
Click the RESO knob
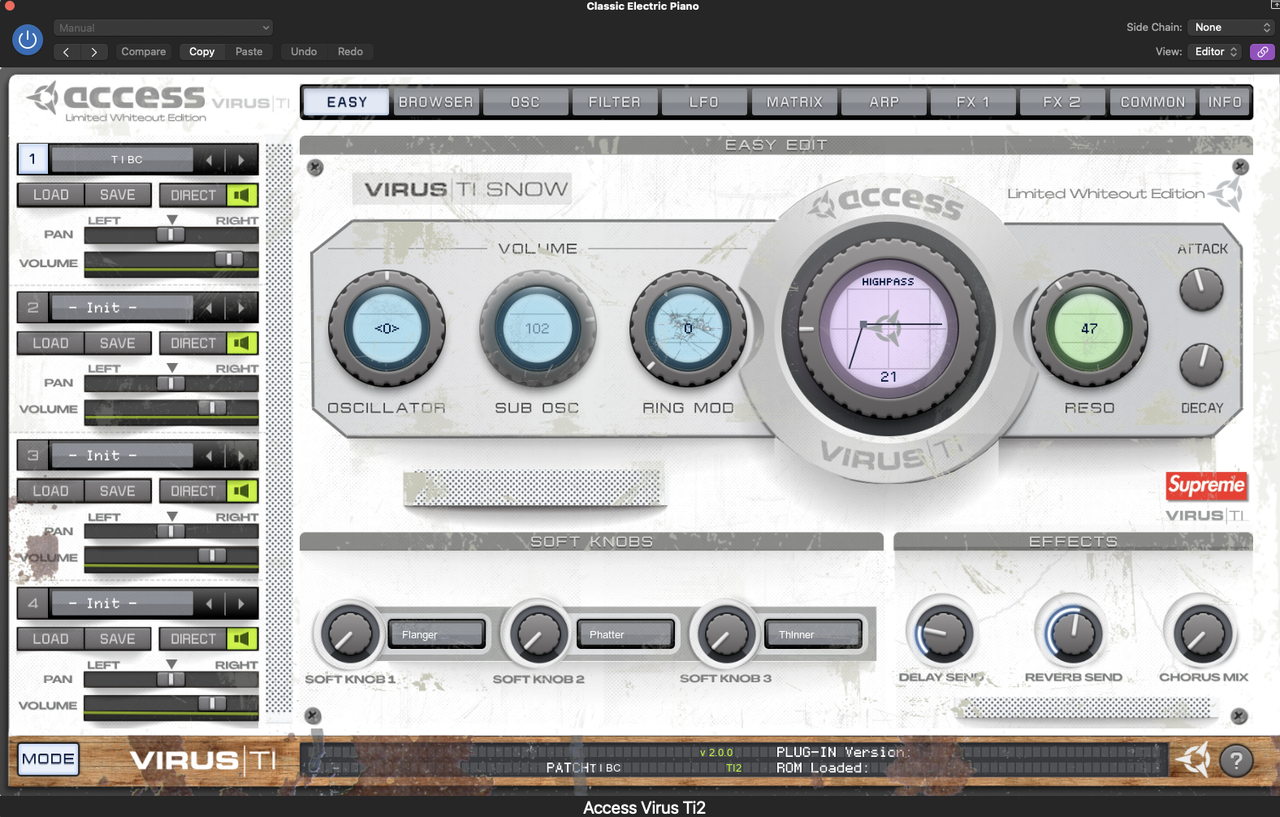pos(1089,328)
